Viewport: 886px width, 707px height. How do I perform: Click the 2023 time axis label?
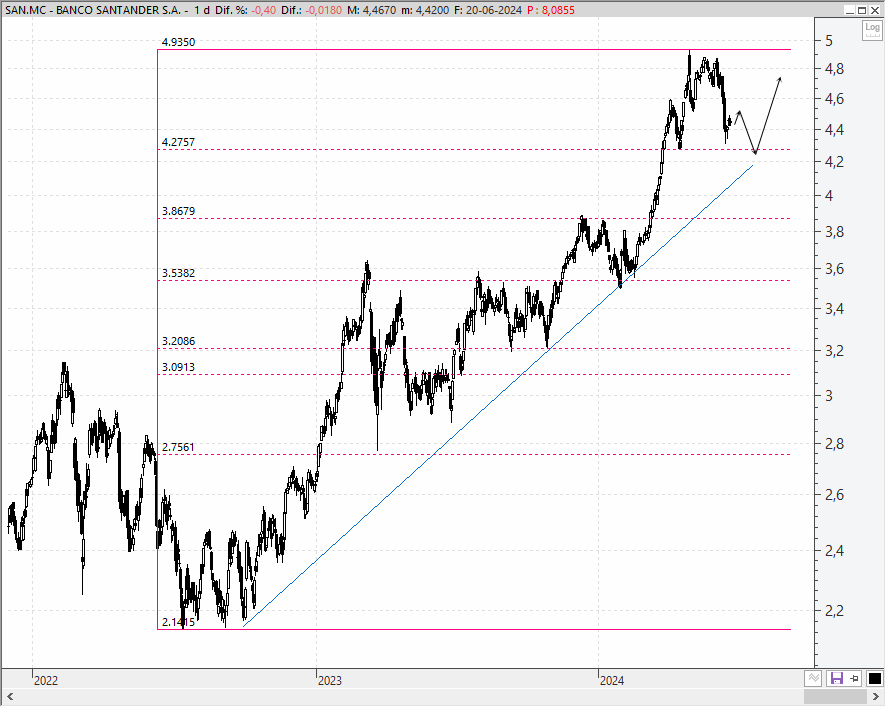click(329, 680)
